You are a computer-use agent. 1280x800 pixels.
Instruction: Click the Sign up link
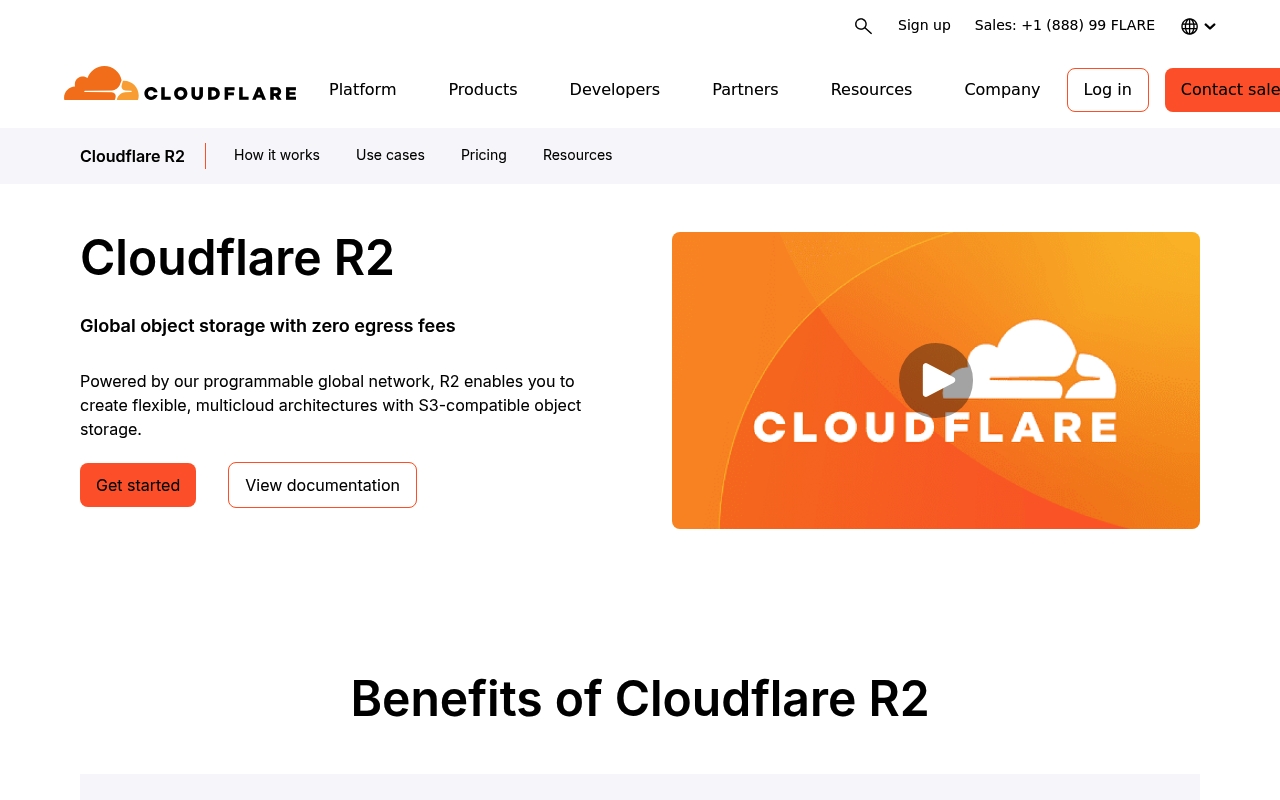[924, 25]
